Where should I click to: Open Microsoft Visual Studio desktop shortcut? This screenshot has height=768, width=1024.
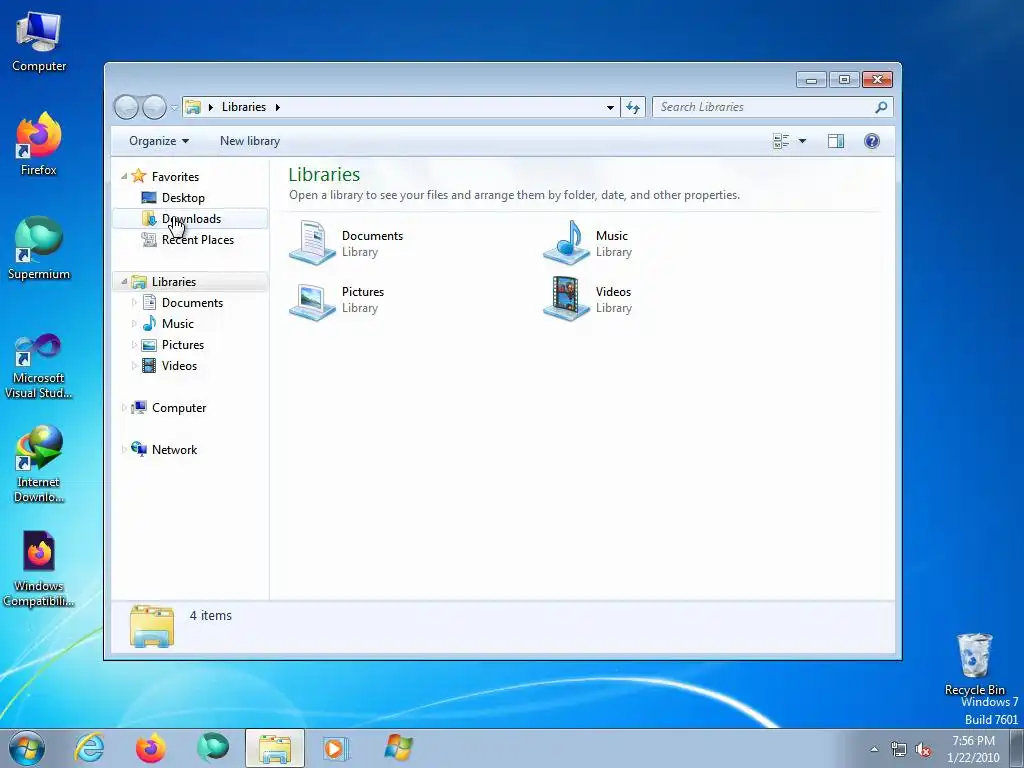coord(39,366)
